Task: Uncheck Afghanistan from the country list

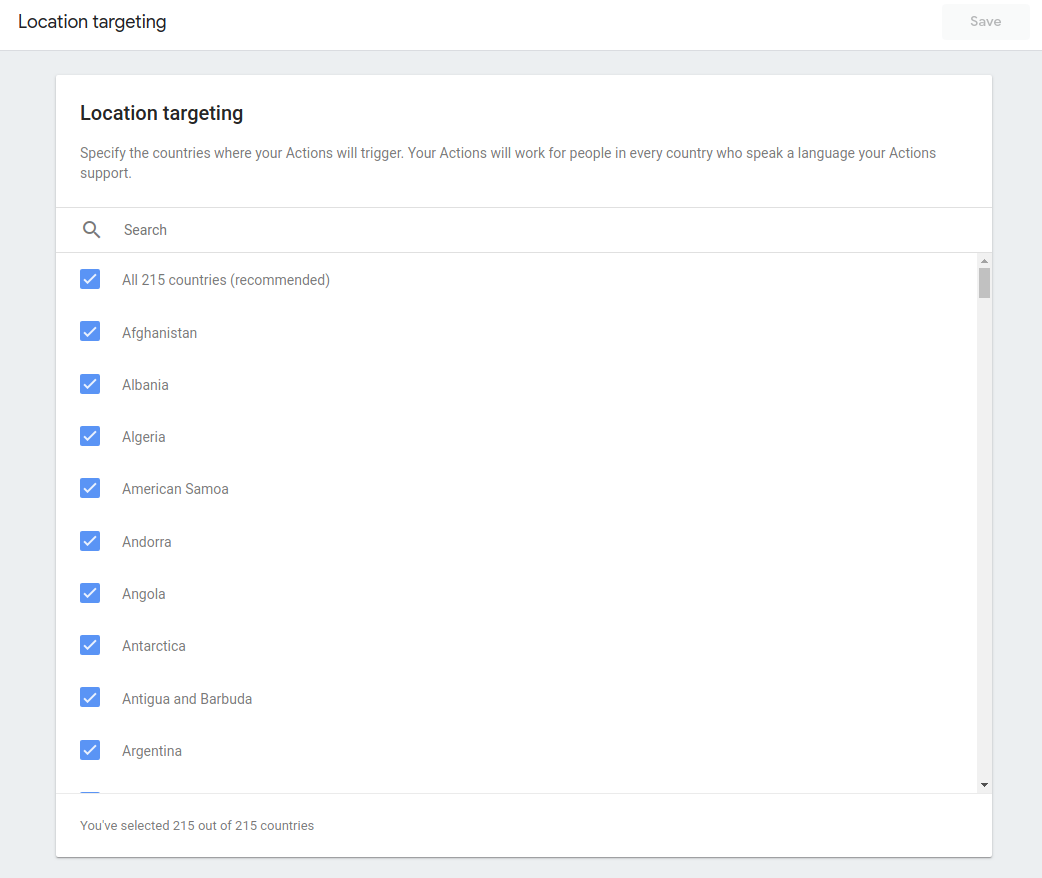Action: pos(90,331)
